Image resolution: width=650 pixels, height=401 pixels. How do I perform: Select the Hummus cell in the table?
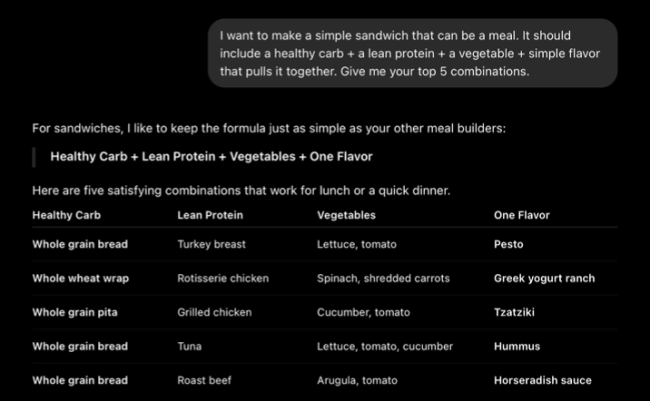click(x=517, y=346)
